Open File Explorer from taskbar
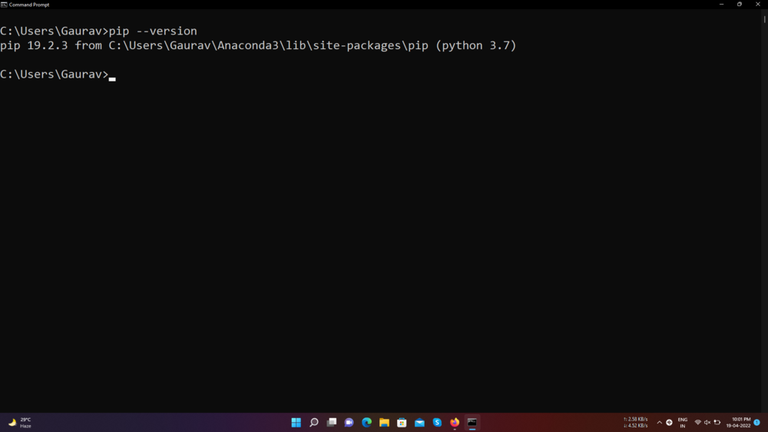The height and width of the screenshot is (432, 768). (384, 422)
